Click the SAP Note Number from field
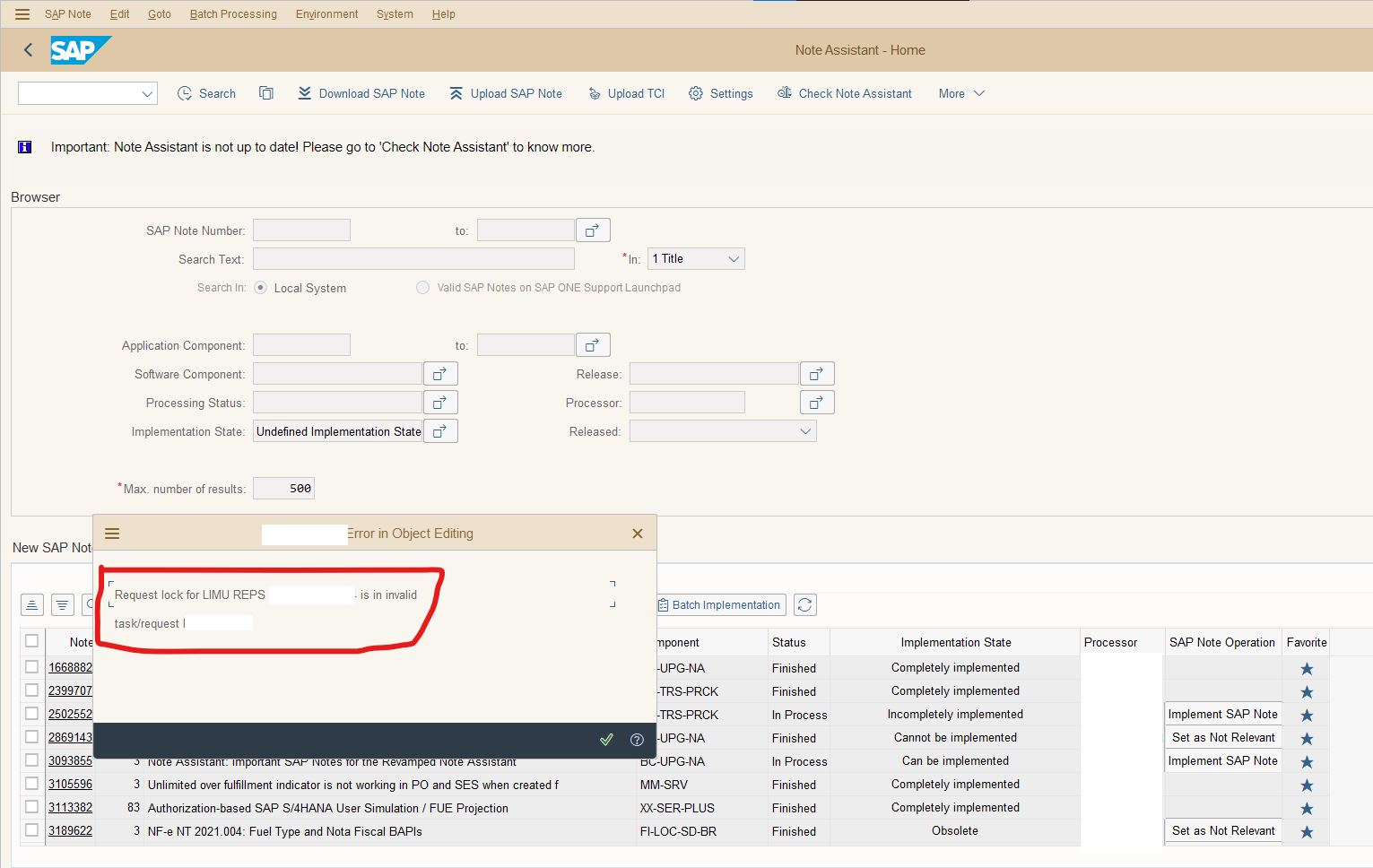This screenshot has height=868, width=1373. (x=301, y=230)
